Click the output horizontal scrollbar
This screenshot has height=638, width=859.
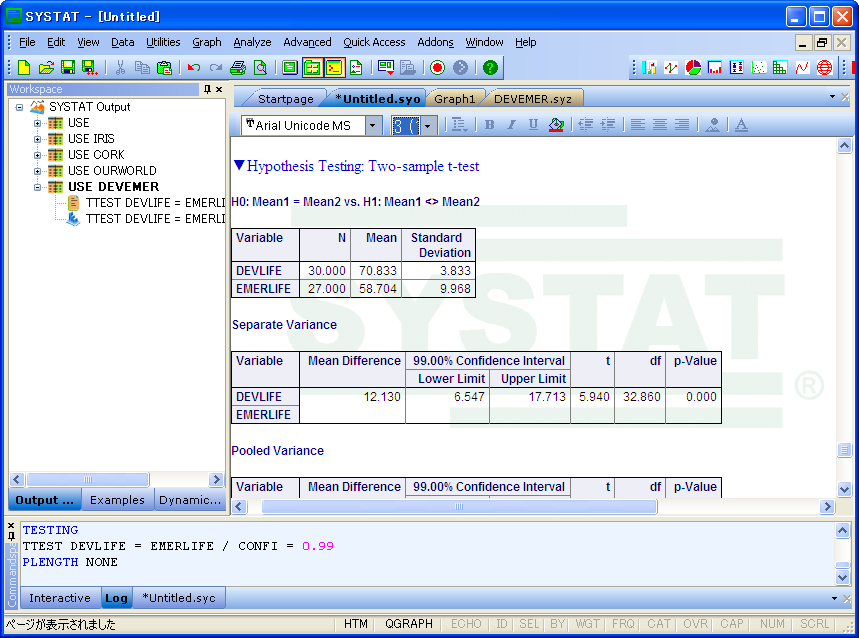click(x=459, y=507)
